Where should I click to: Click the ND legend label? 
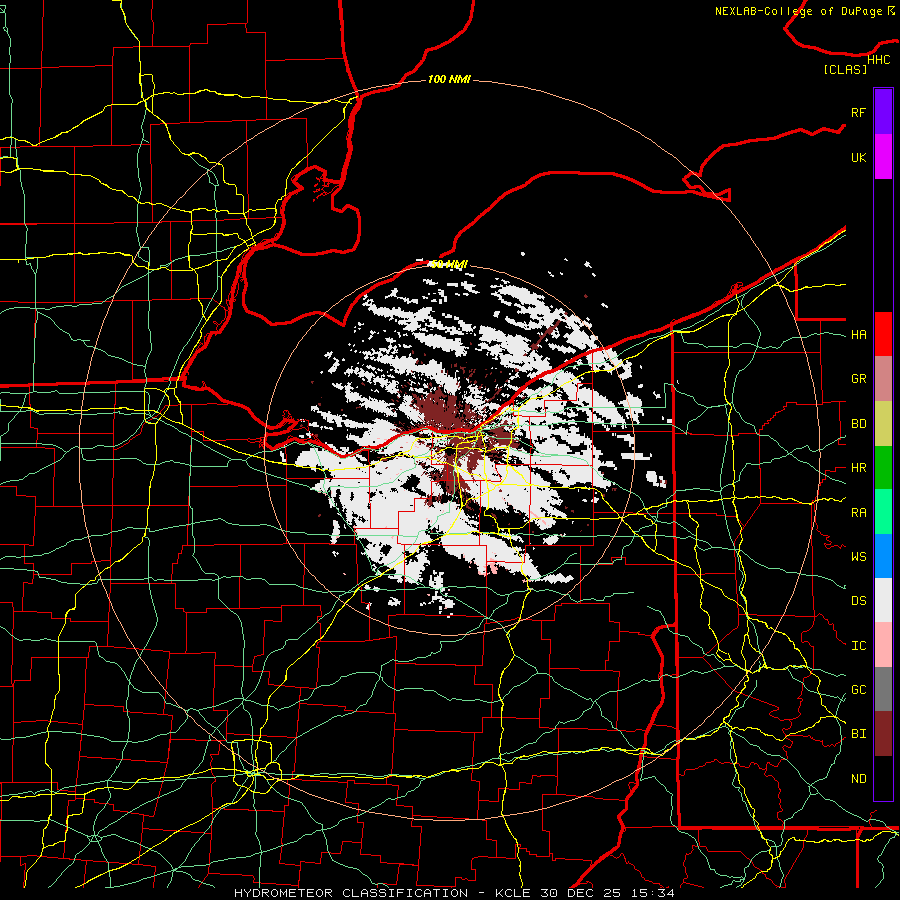[x=859, y=779]
